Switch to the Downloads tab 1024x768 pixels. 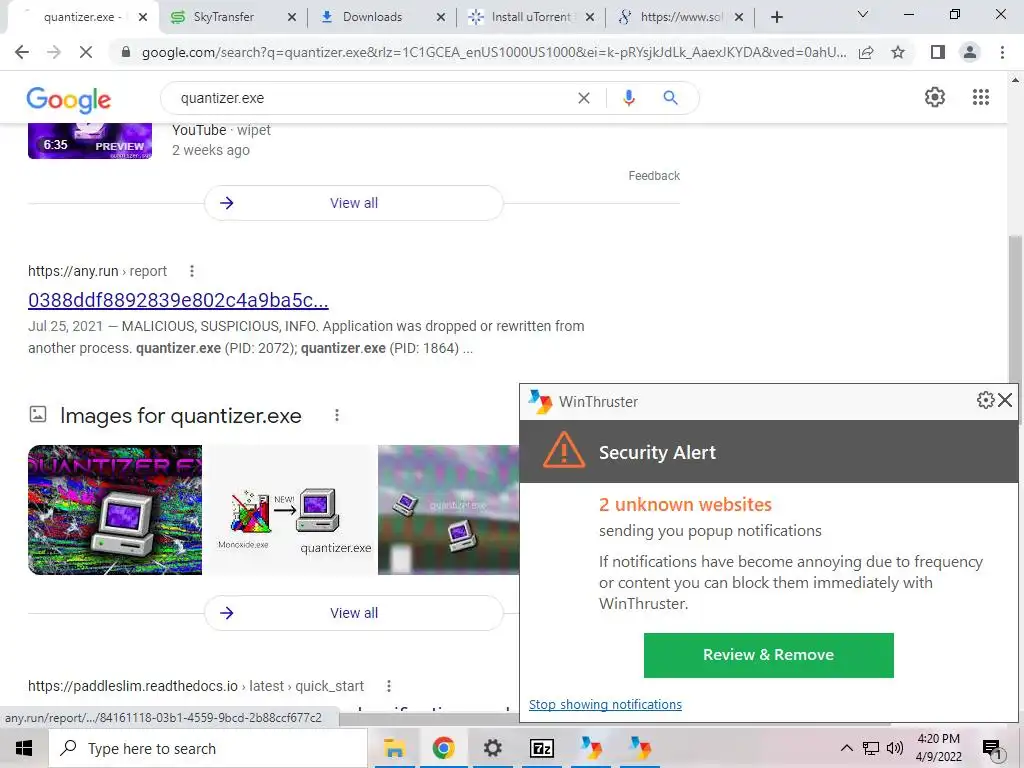click(x=372, y=17)
